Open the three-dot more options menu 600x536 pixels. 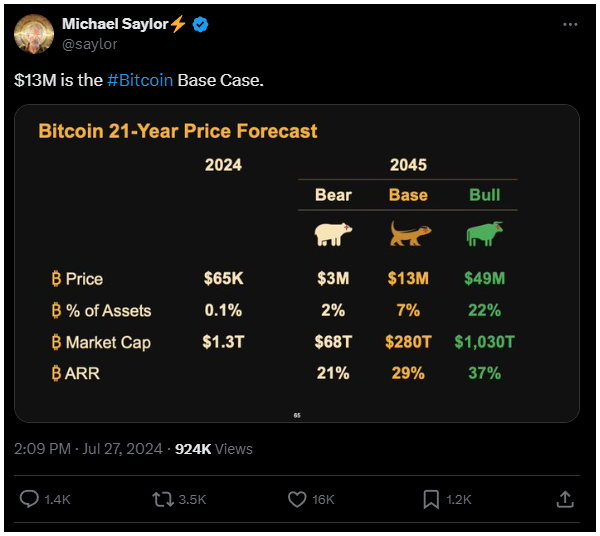(570, 24)
